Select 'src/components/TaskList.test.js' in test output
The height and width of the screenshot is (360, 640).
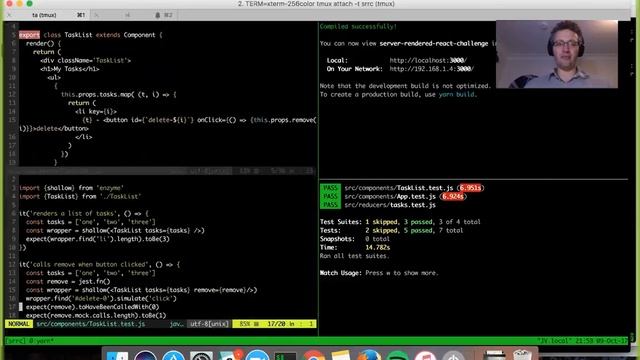pos(399,188)
